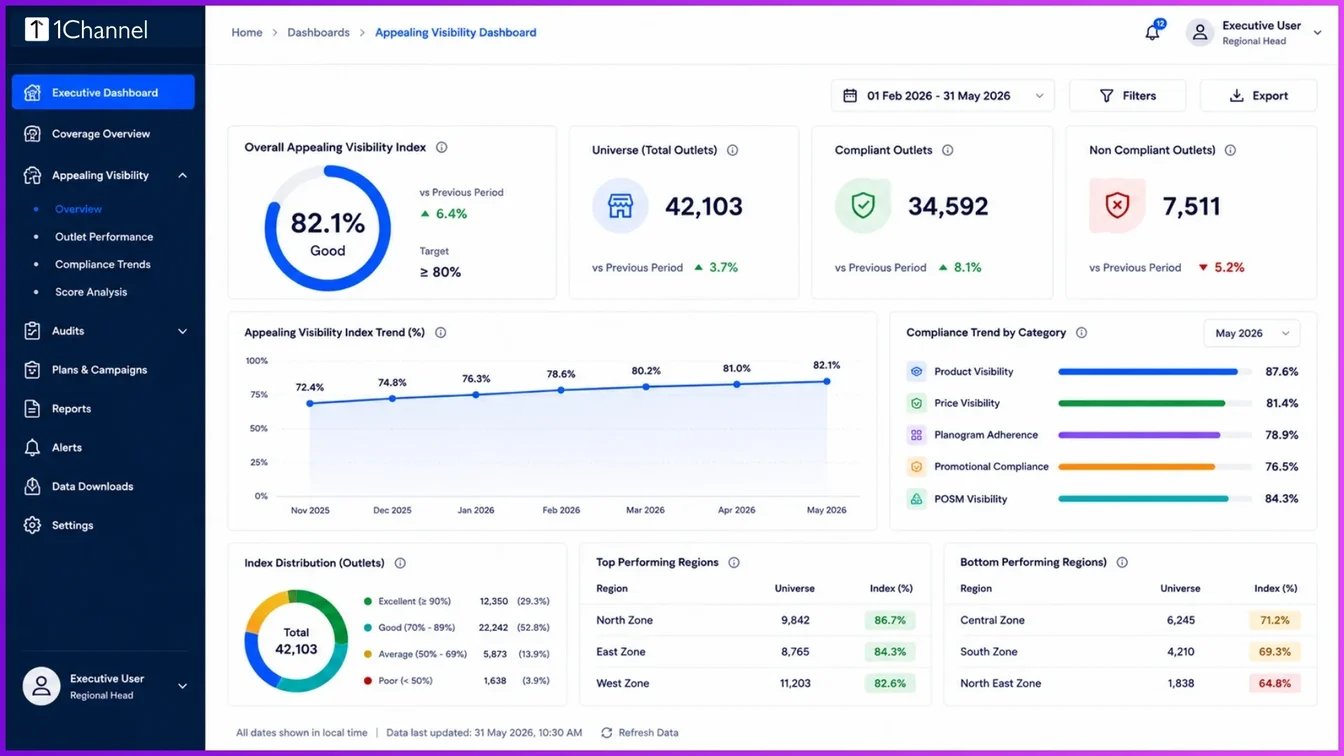The width and height of the screenshot is (1344, 756).
Task: Click the Refresh Data icon
Action: 606,733
